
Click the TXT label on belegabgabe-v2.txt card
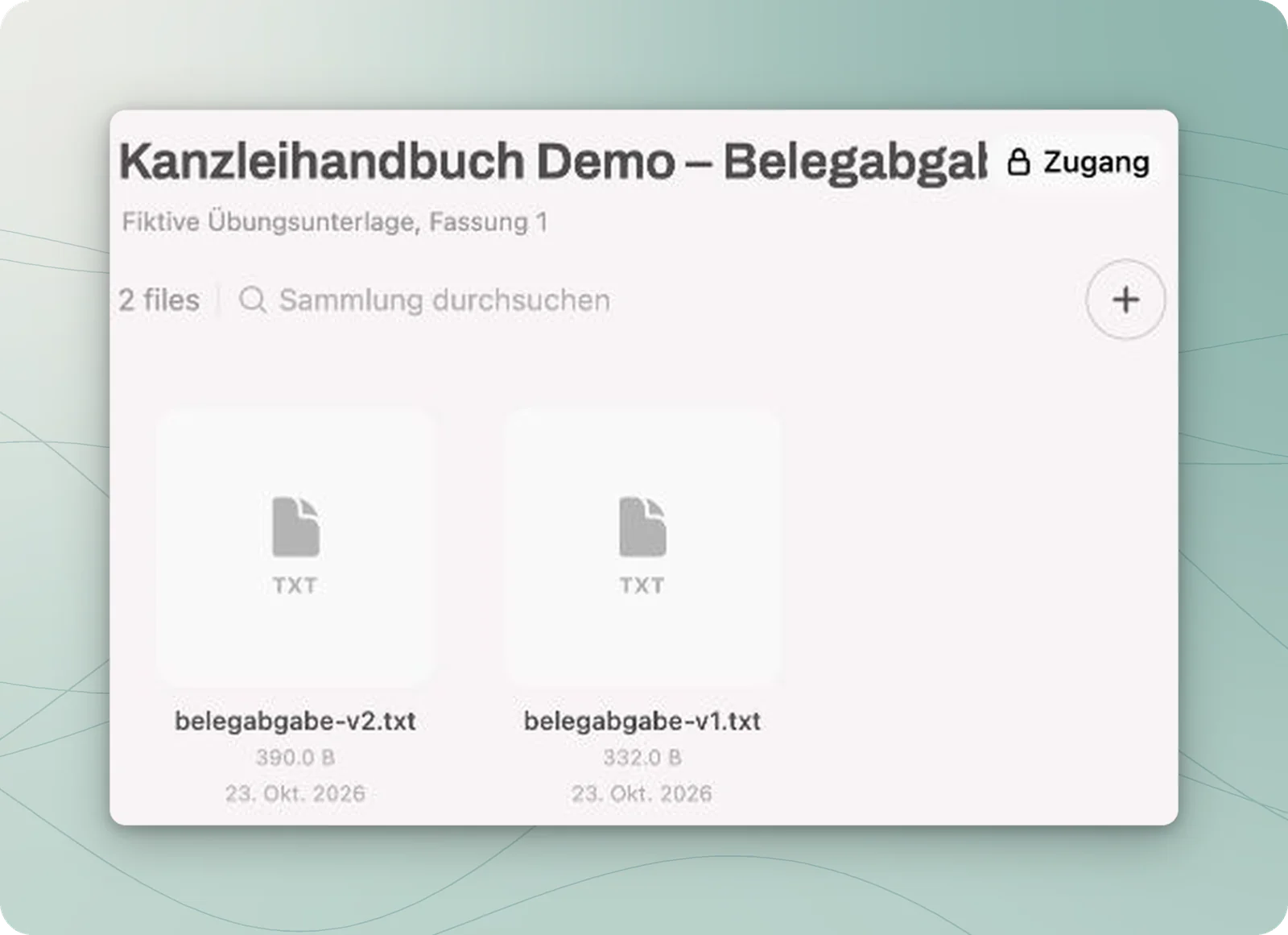click(295, 585)
